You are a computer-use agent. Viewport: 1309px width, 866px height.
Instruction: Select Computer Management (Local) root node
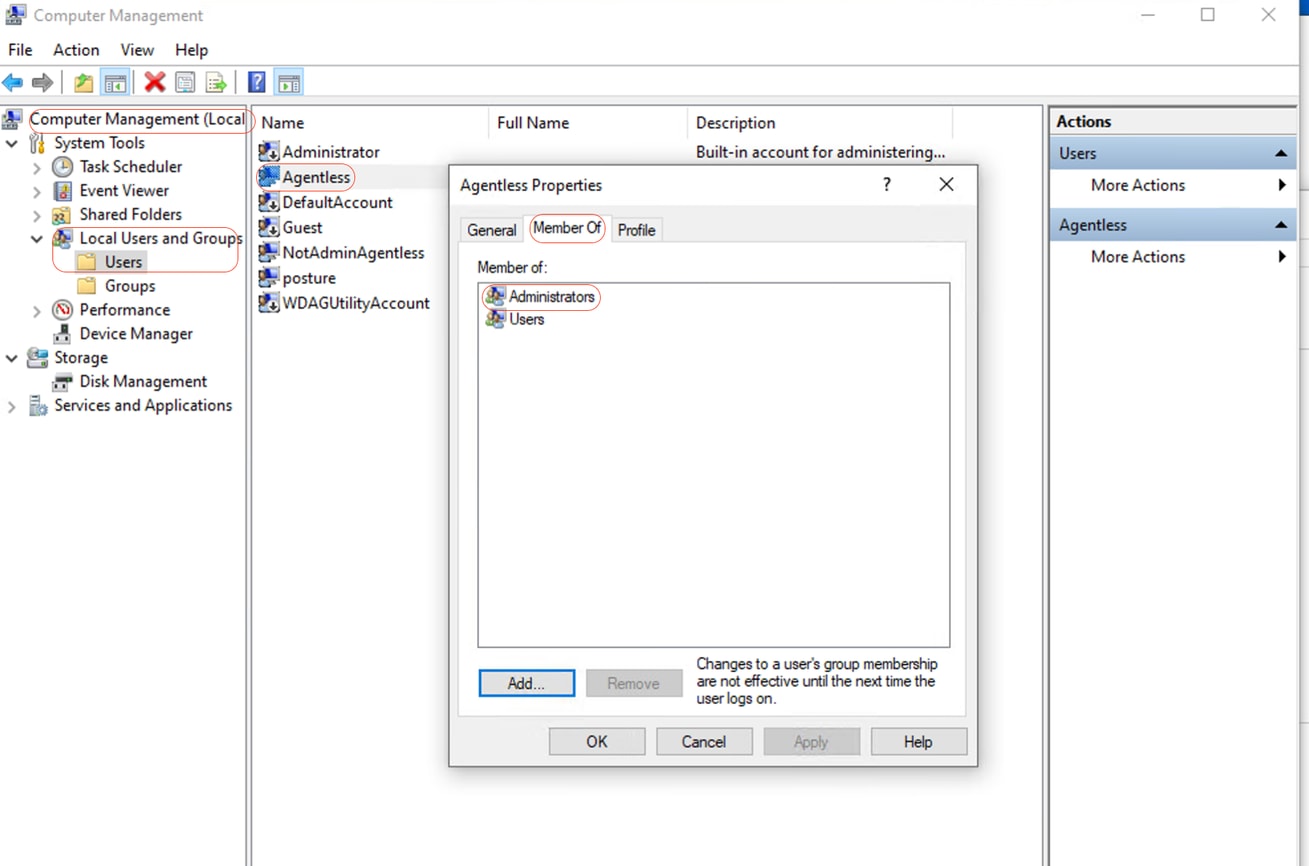(137, 119)
